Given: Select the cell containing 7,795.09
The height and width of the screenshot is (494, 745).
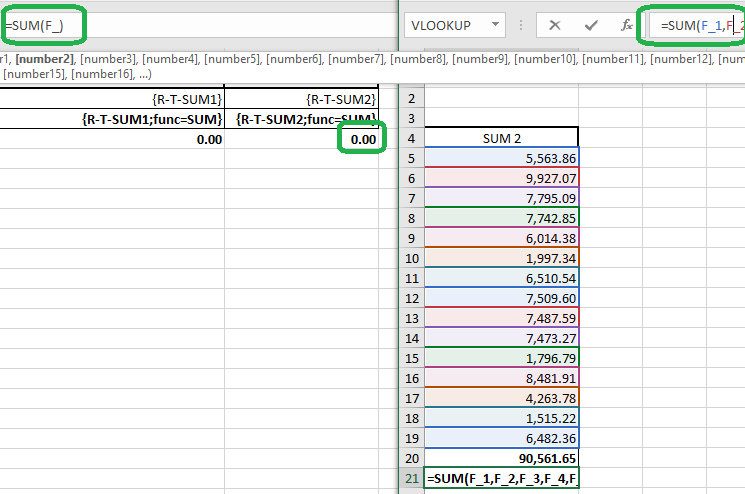Looking at the screenshot, I should (x=502, y=198).
